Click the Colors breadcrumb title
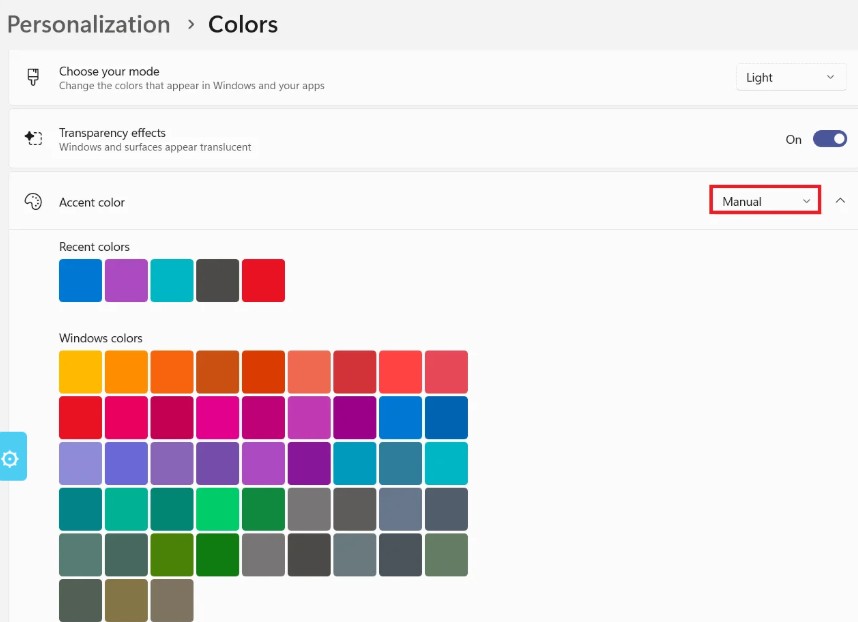Viewport: 858px width, 622px height. click(x=243, y=24)
